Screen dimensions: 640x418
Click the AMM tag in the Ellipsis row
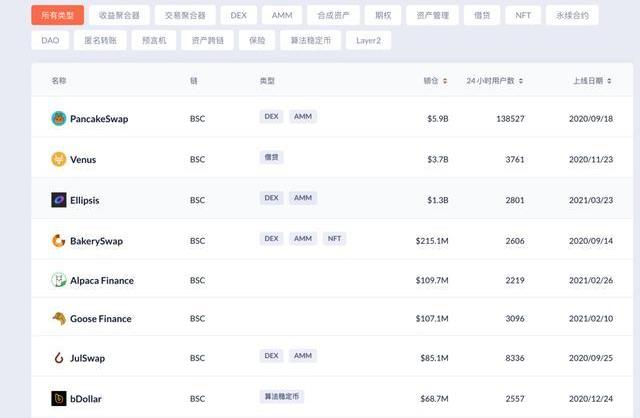tap(303, 198)
